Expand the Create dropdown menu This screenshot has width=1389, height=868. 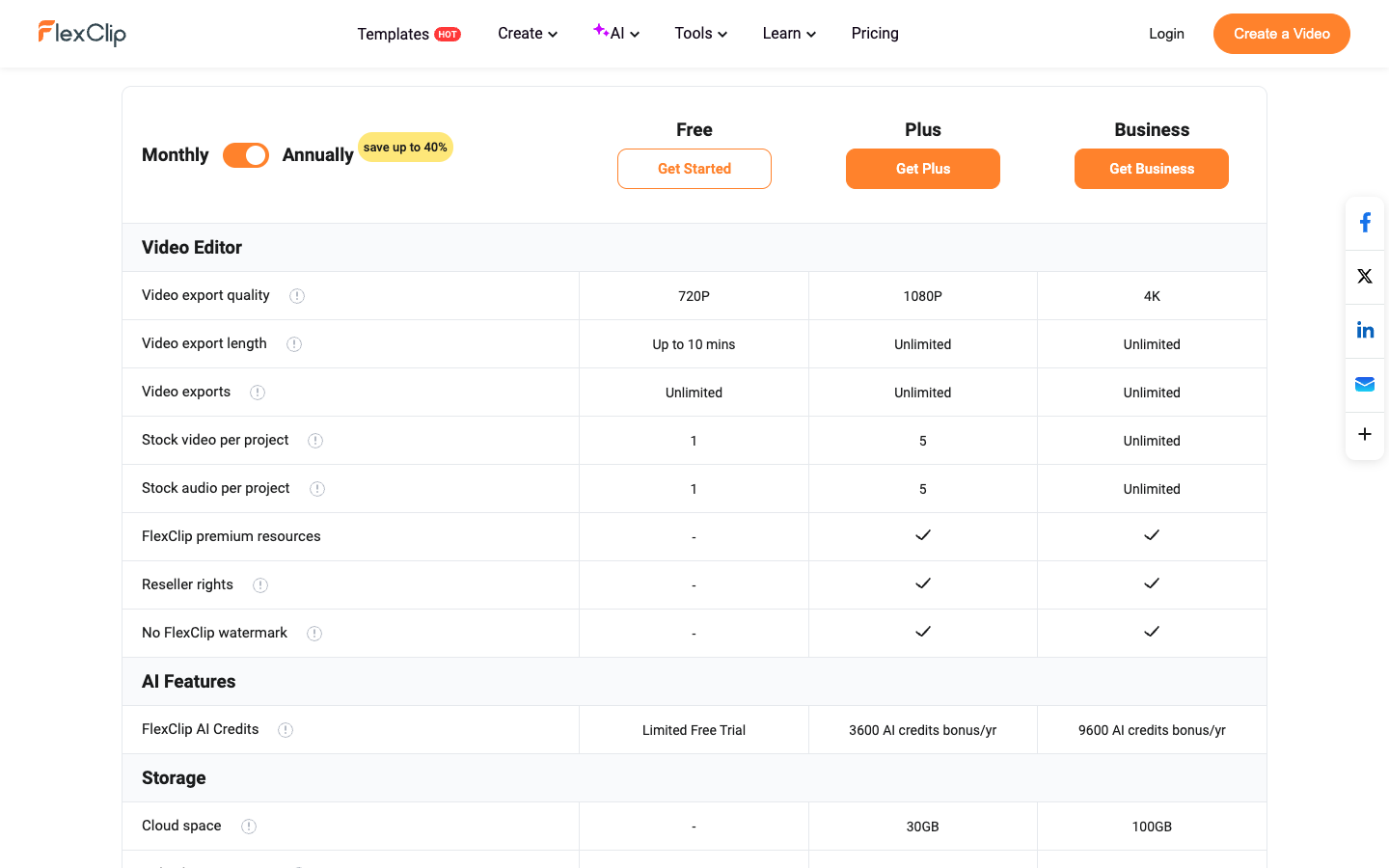528,34
